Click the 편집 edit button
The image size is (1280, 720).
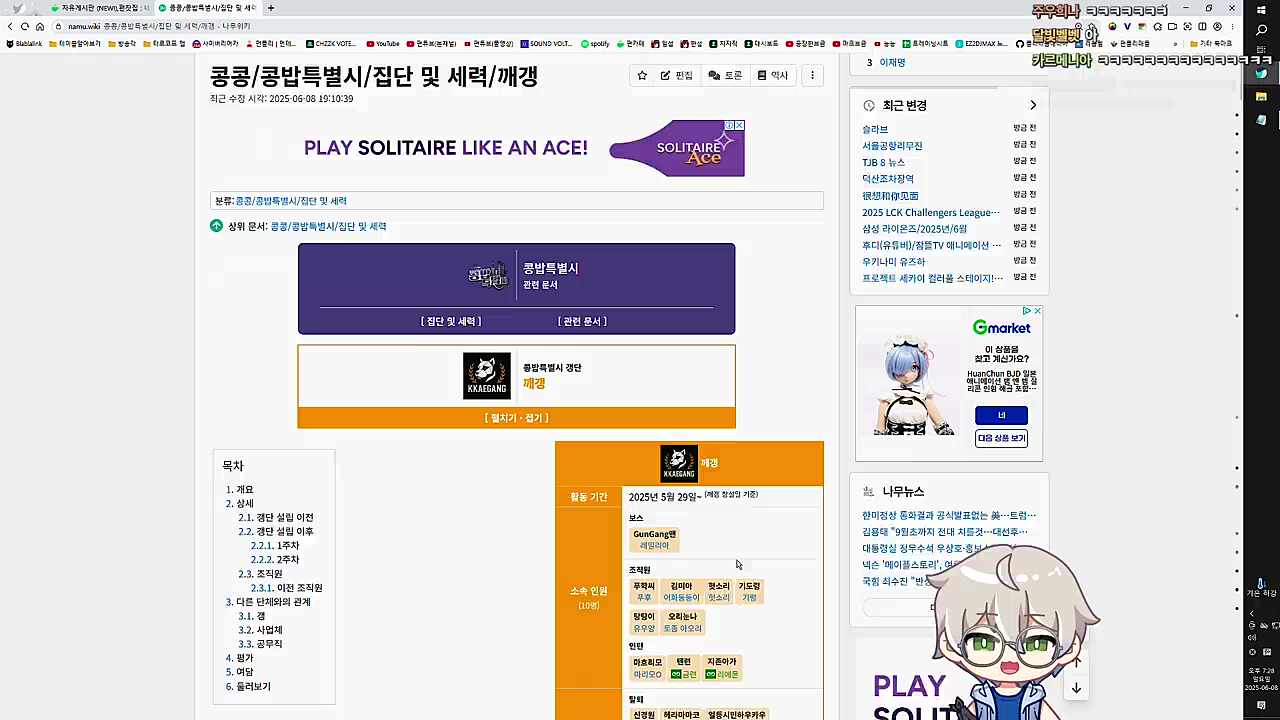[x=676, y=76]
